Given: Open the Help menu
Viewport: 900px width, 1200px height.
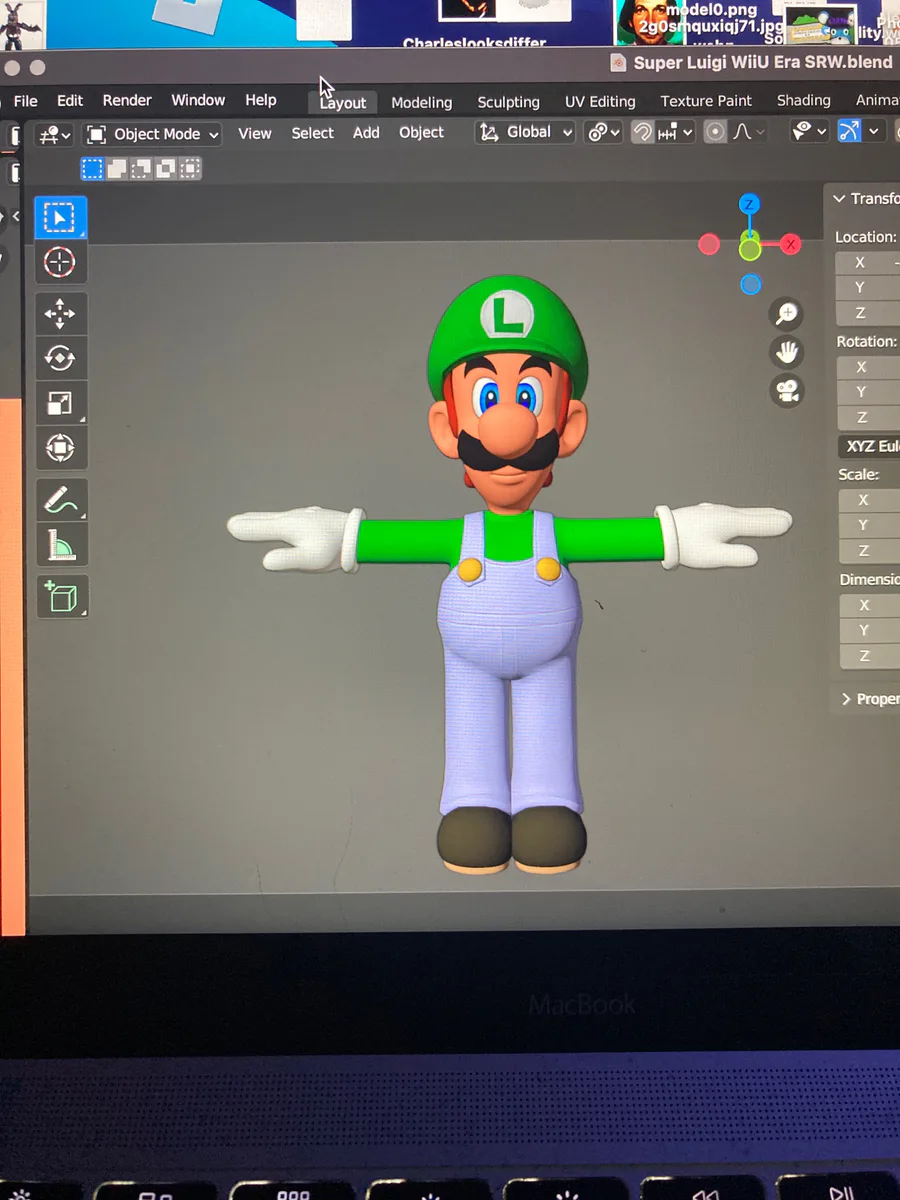Looking at the screenshot, I should (x=261, y=100).
